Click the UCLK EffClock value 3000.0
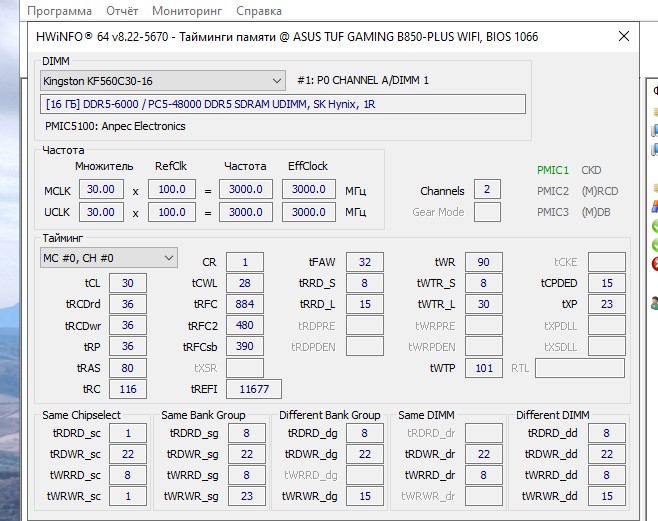The width and height of the screenshot is (658, 521). [x=309, y=212]
